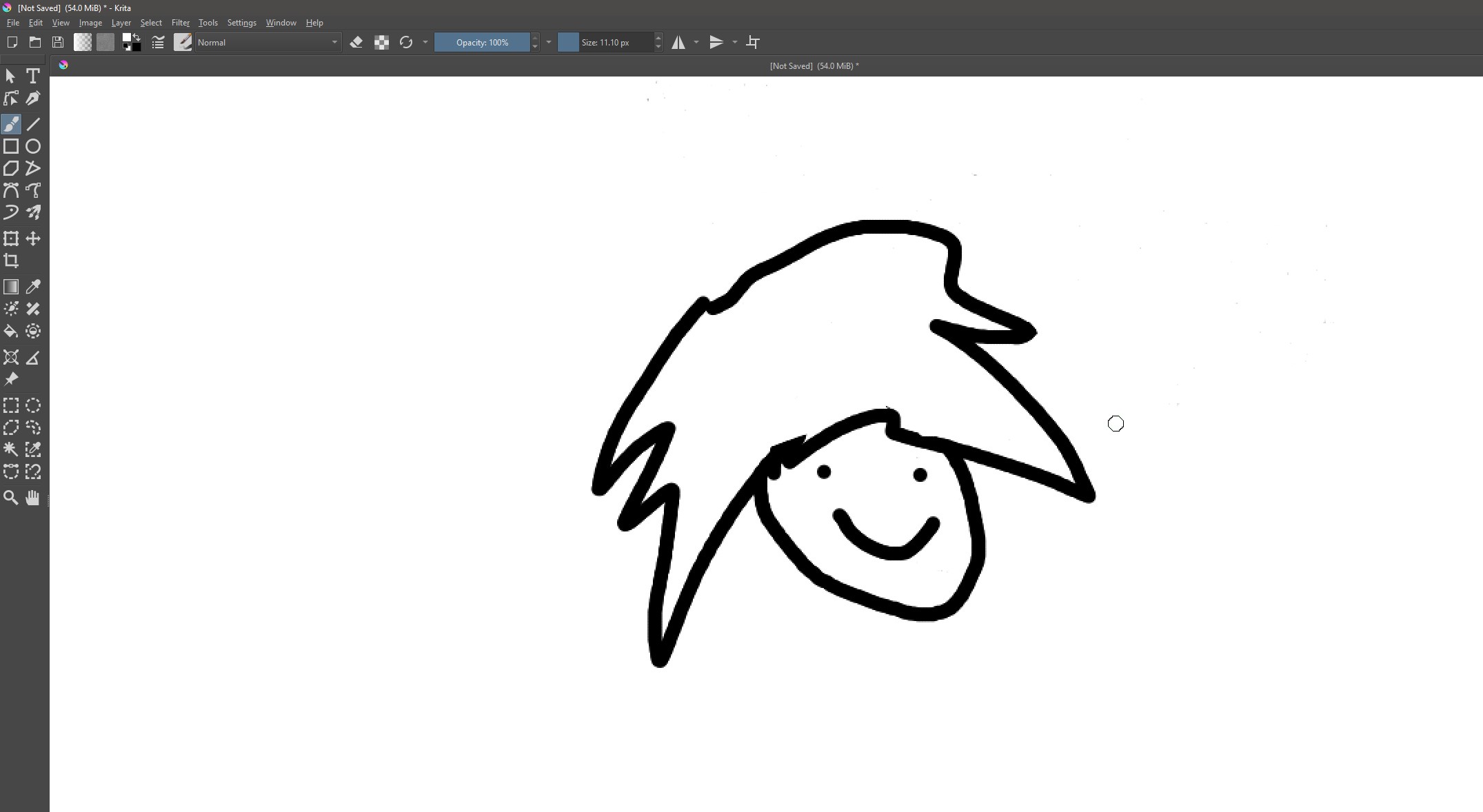1483x812 pixels.
Task: Click the Opacity 100% slider
Action: tap(482, 43)
